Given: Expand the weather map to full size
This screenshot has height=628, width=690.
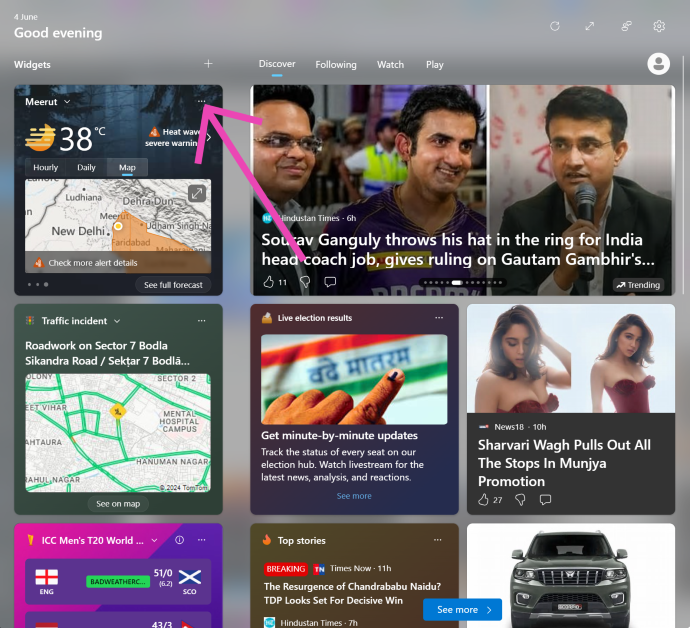Looking at the screenshot, I should point(197,193).
